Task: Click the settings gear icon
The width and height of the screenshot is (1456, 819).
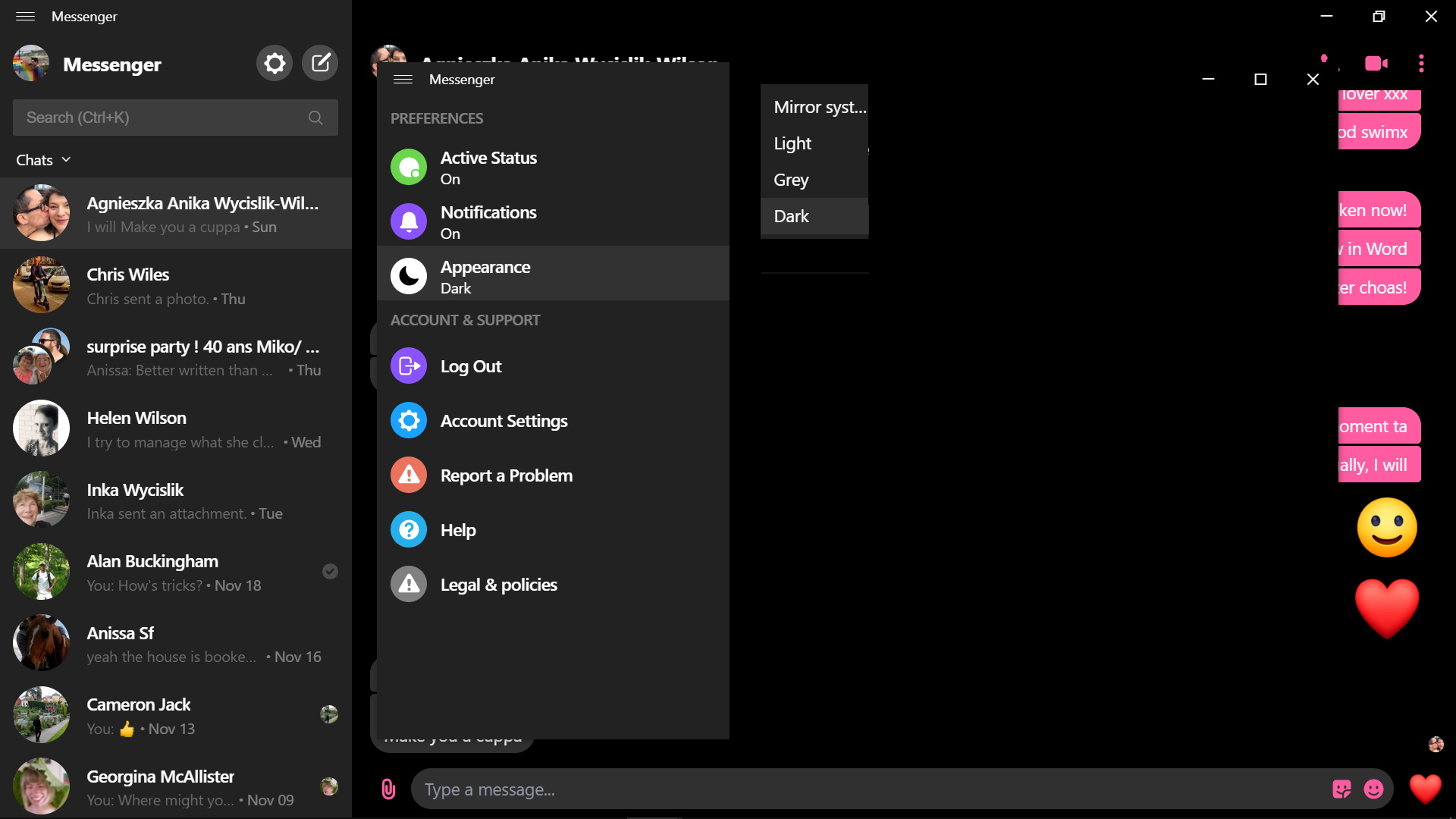Action: pos(274,63)
